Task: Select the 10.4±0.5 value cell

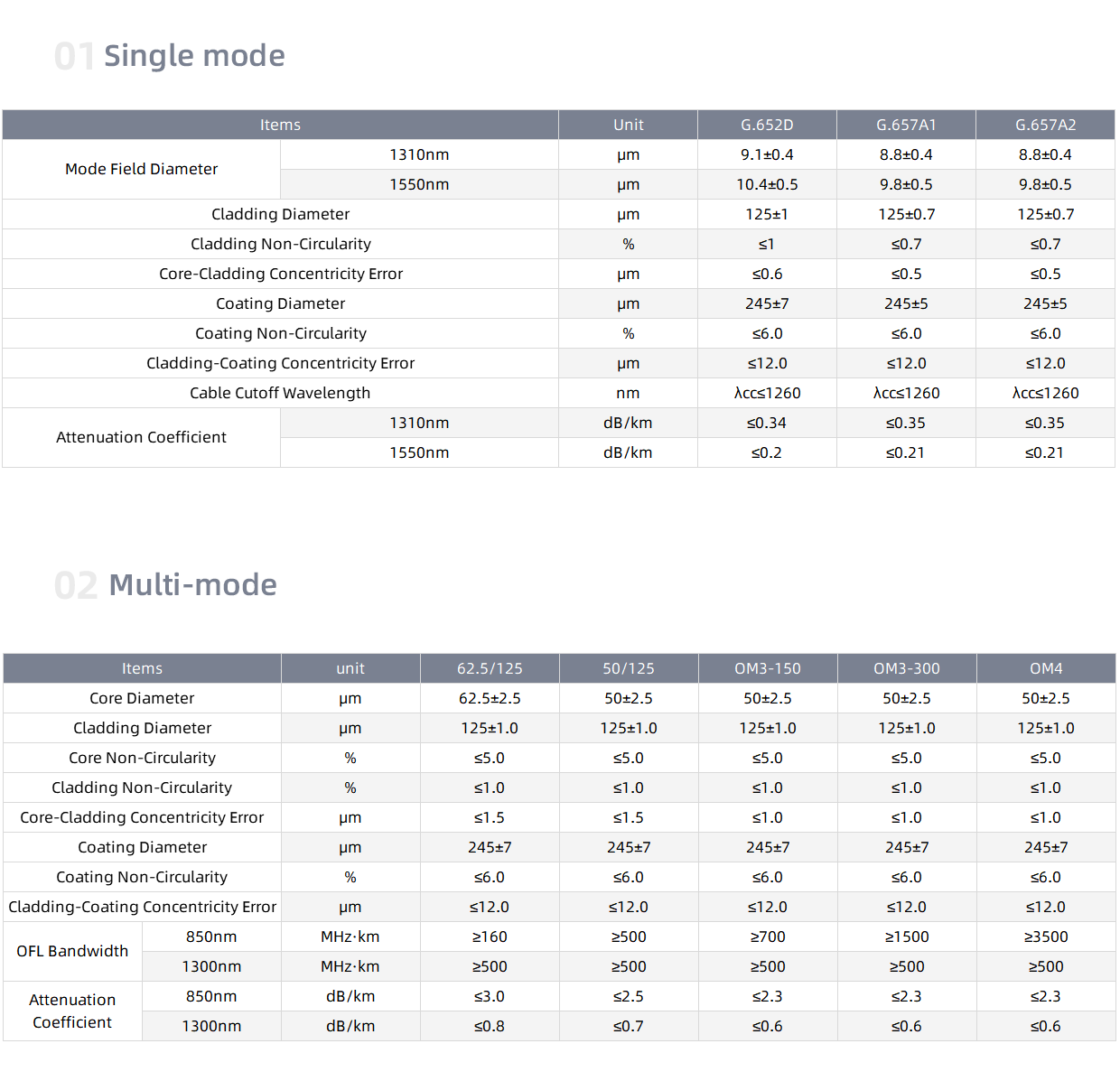Action: (767, 184)
